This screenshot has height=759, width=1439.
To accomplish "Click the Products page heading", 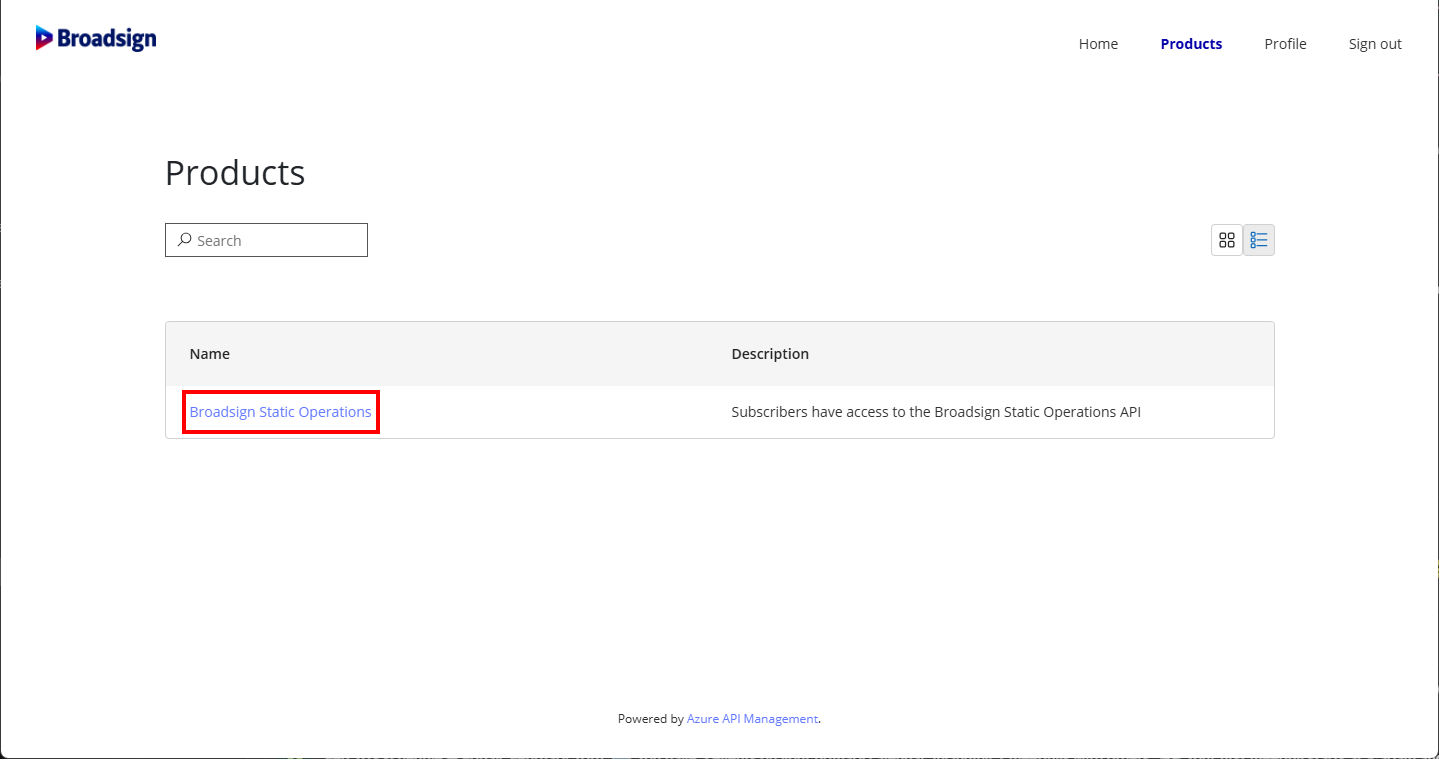I will pos(235,173).
